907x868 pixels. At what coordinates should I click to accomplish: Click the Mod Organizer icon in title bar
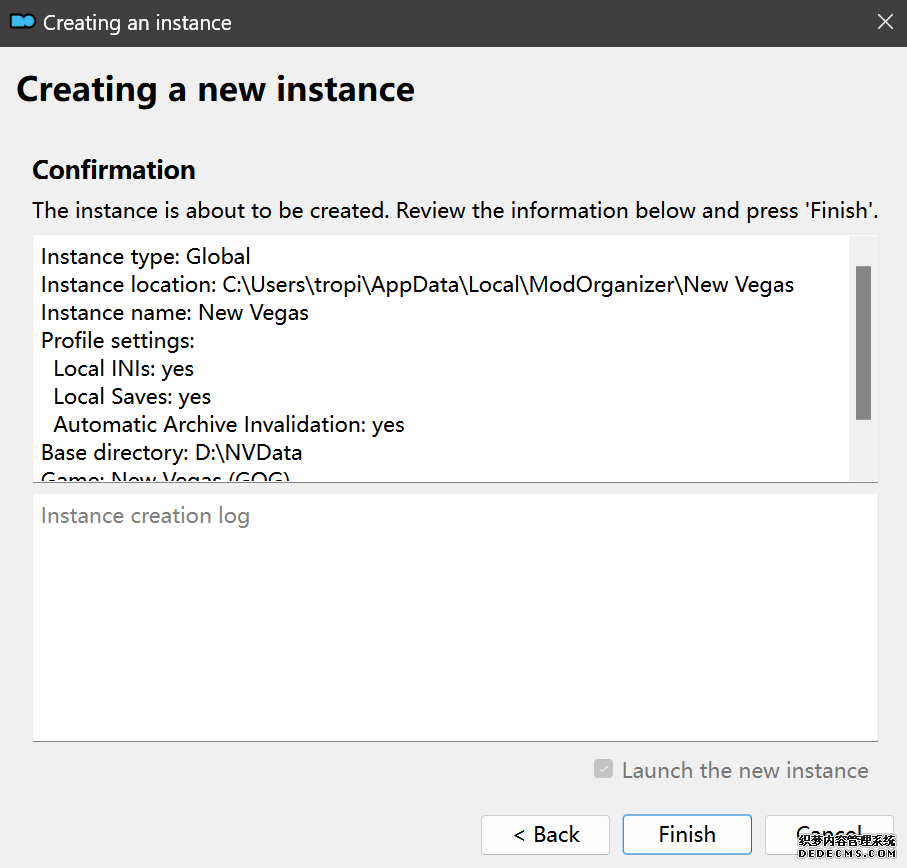click(x=22, y=22)
